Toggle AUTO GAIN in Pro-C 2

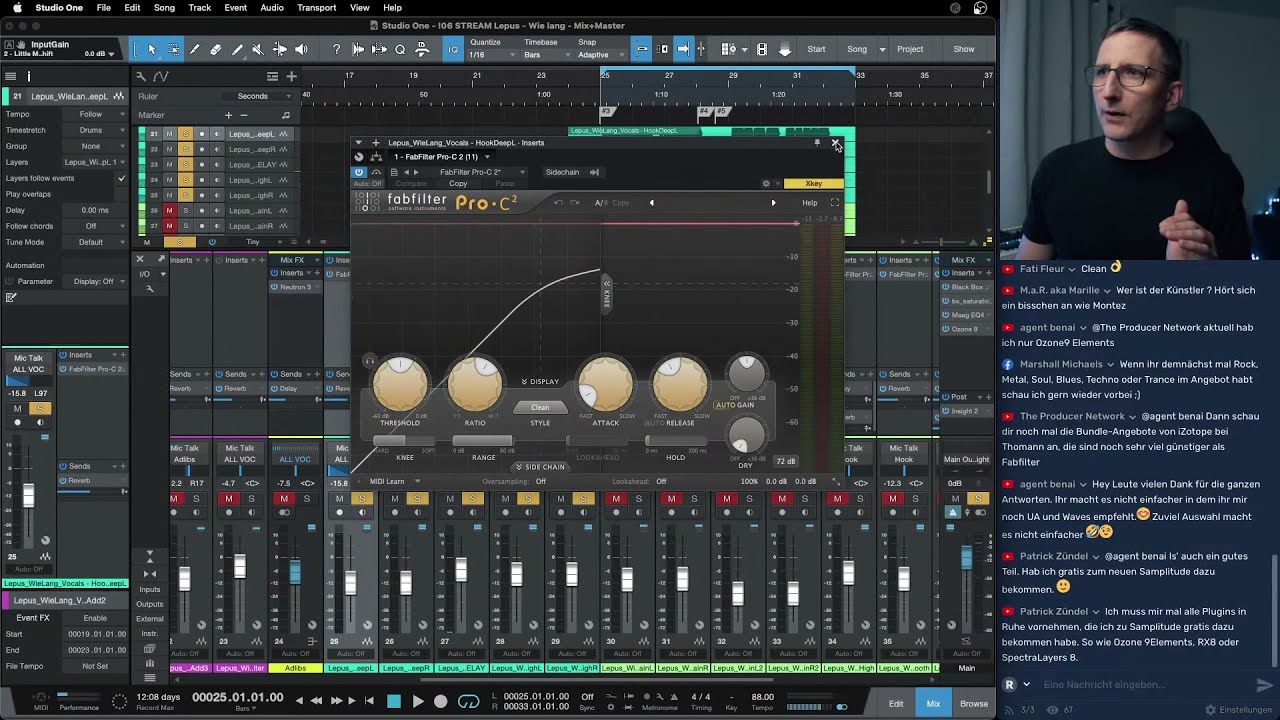[735, 405]
